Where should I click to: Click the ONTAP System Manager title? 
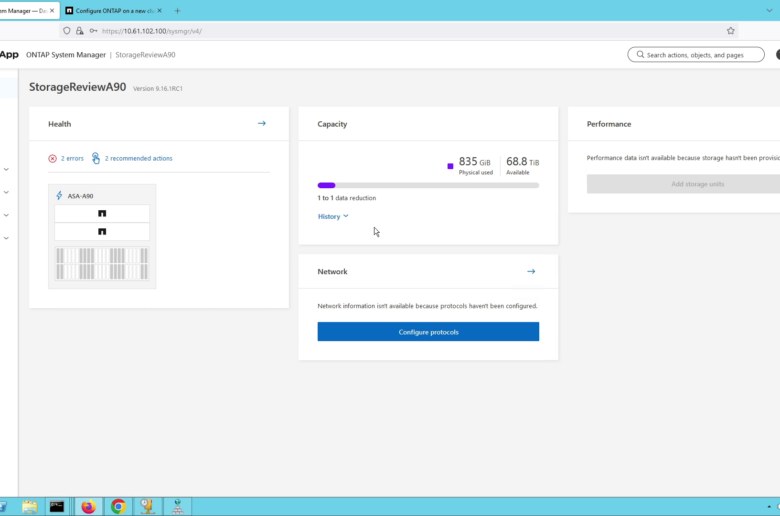(x=66, y=55)
